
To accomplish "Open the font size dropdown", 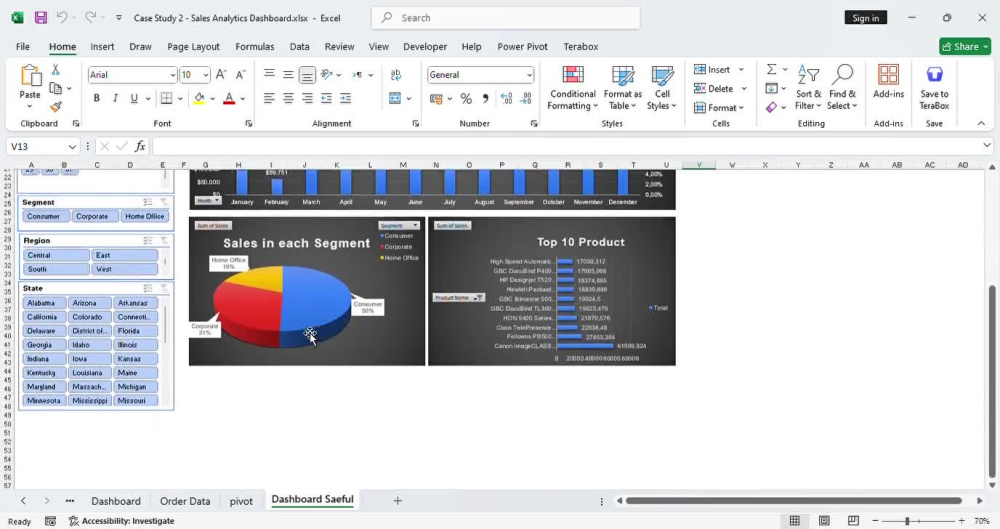I will tap(206, 75).
